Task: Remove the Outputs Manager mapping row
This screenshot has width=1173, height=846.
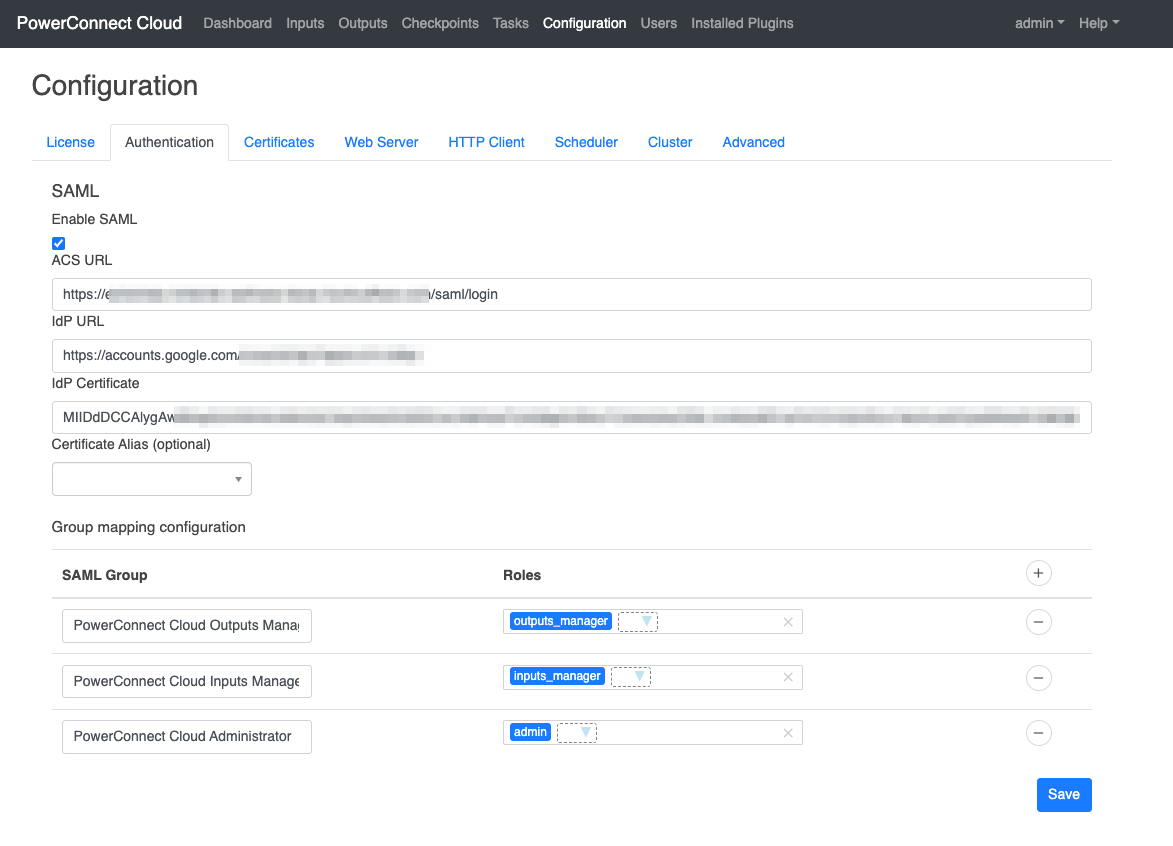Action: [x=1038, y=622]
